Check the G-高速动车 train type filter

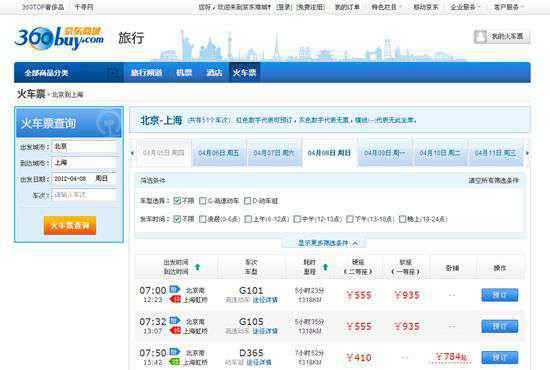tap(202, 201)
